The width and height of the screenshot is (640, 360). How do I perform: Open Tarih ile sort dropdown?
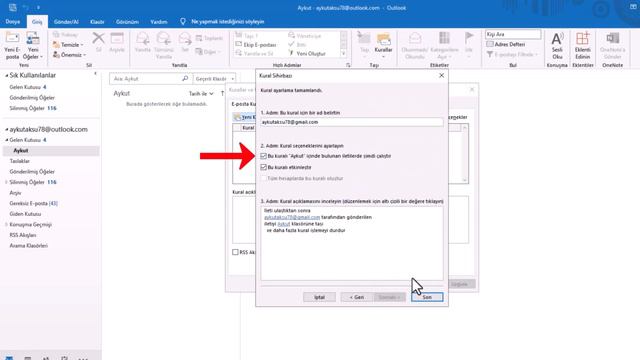pos(201,93)
